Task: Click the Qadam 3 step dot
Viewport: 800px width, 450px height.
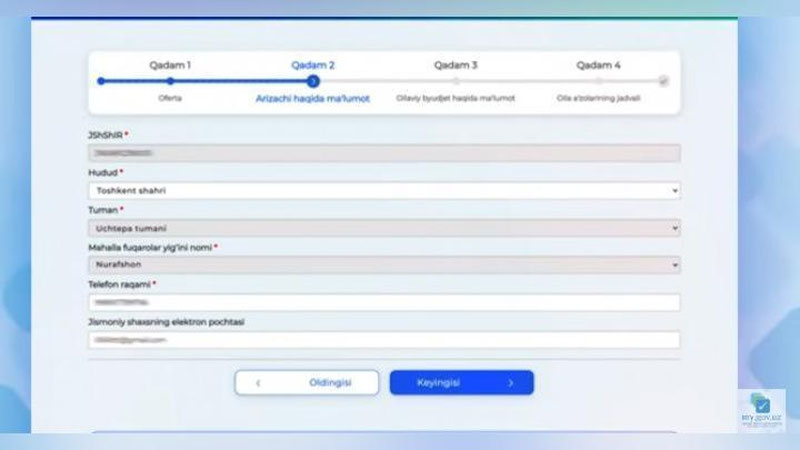Action: coord(455,82)
